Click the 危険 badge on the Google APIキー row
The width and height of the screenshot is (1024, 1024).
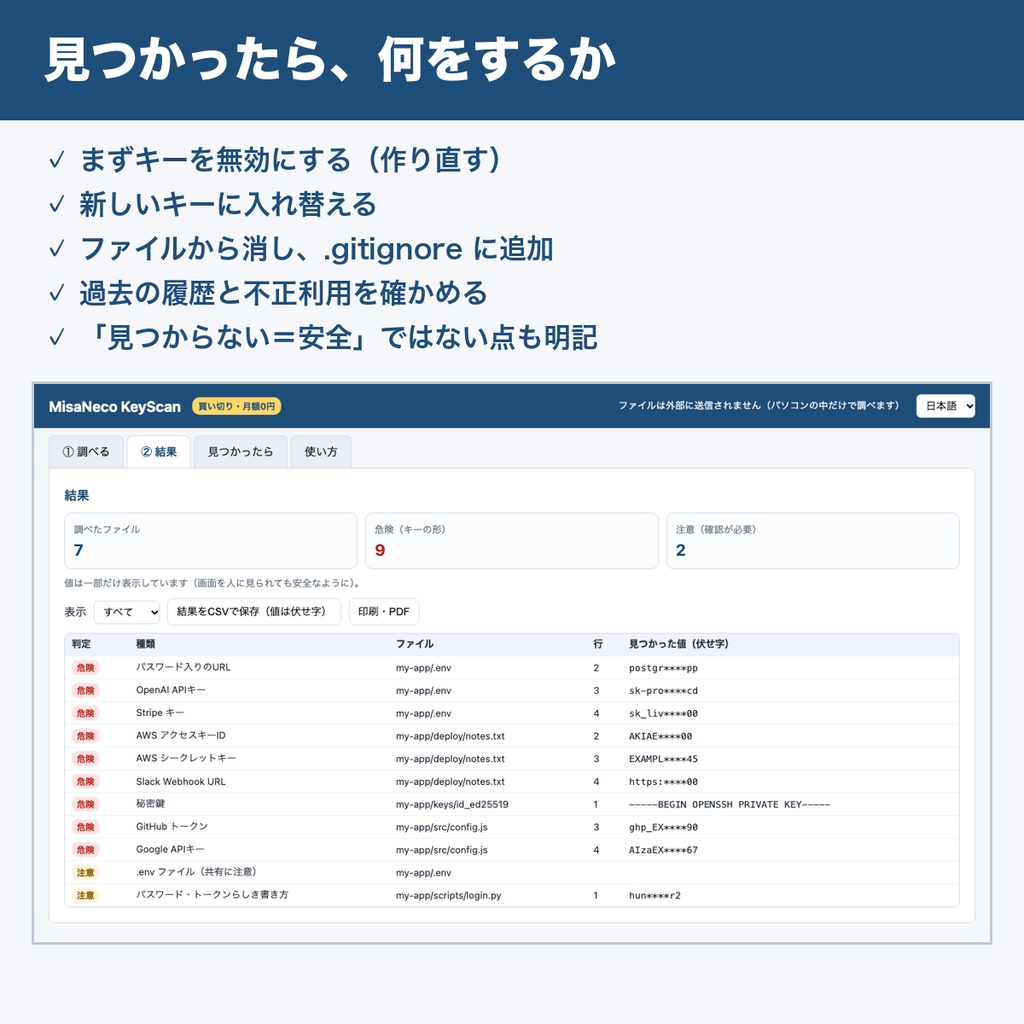86,850
